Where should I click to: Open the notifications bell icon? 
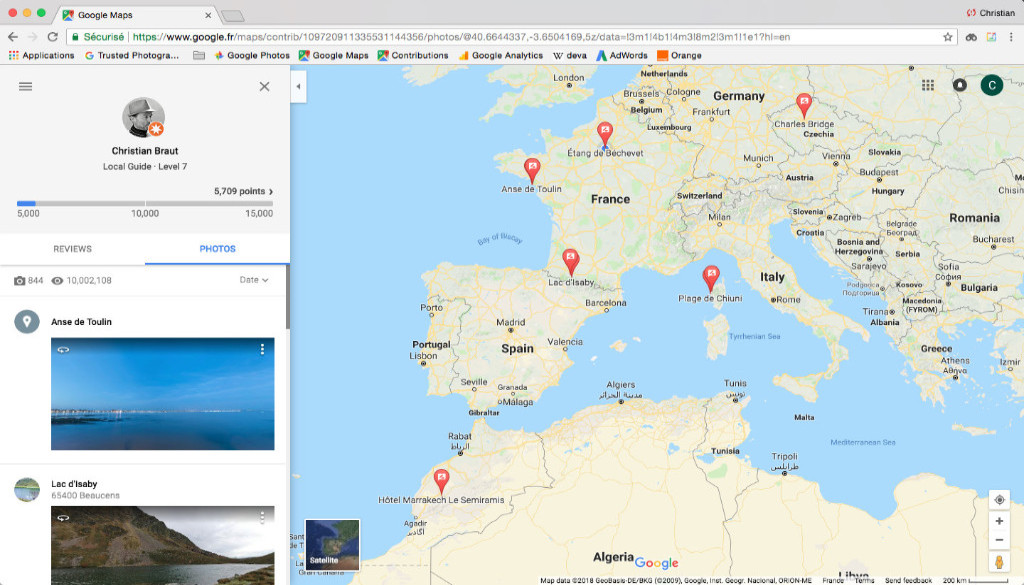point(960,86)
